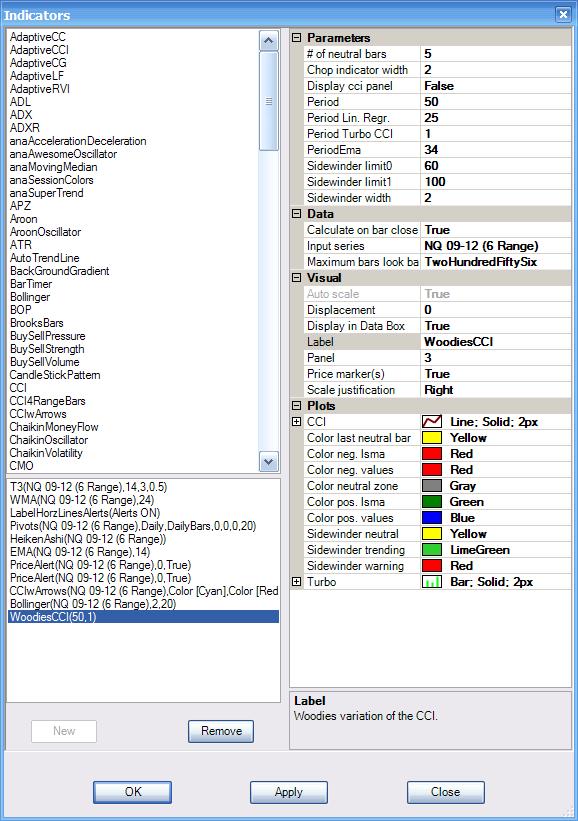Edit the Chop indicator width value
578x821 pixels.
point(496,70)
